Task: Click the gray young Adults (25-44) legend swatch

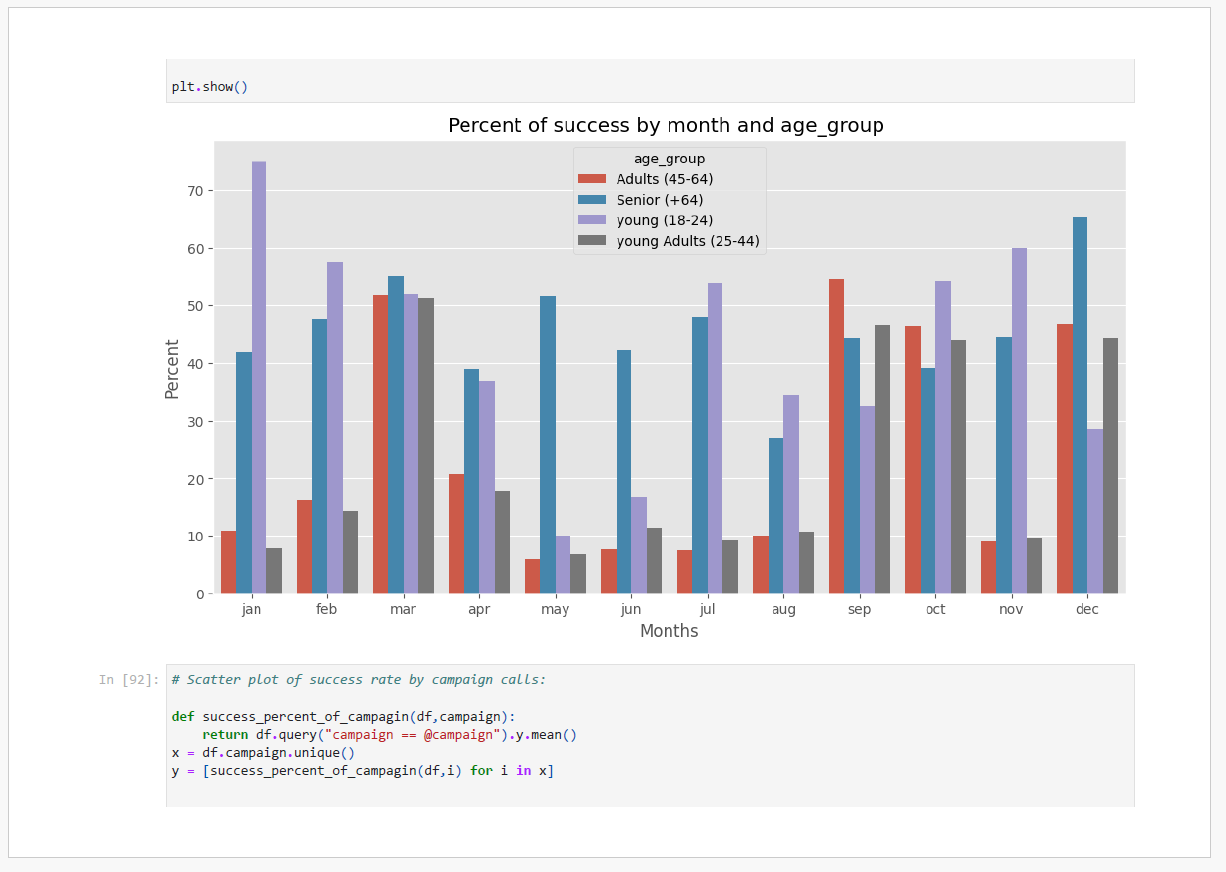Action: point(592,241)
